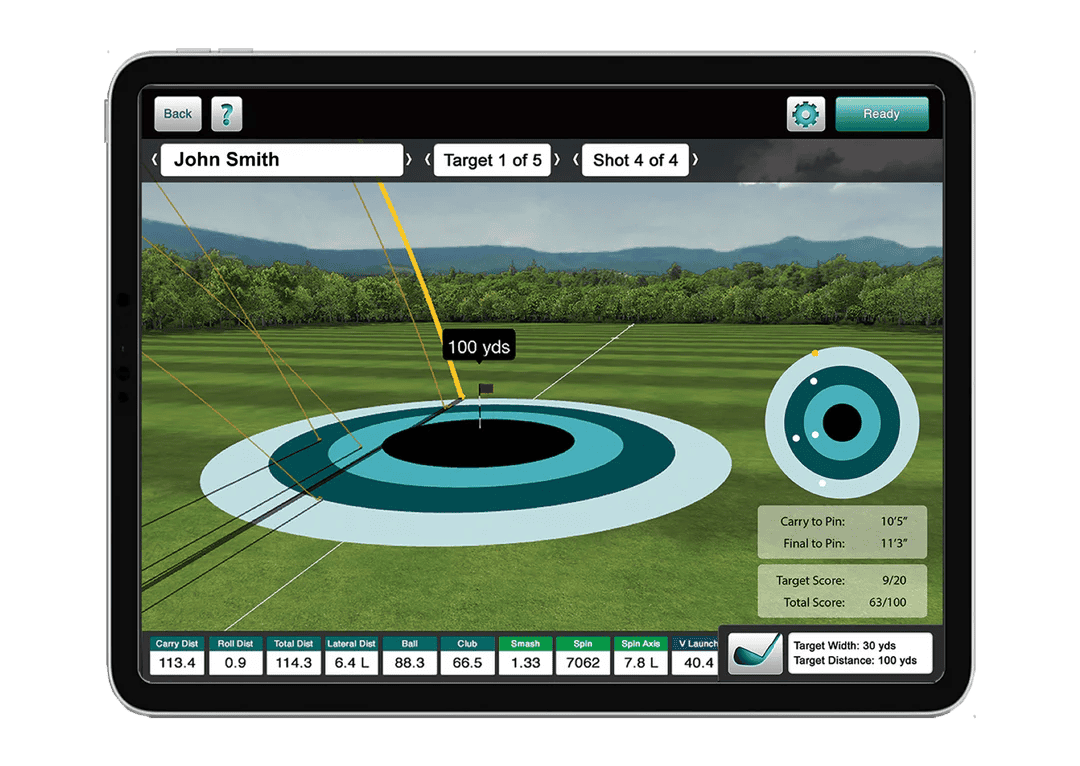This screenshot has width=1080, height=766.
Task: Tap the 100 yds distance label
Action: click(479, 346)
